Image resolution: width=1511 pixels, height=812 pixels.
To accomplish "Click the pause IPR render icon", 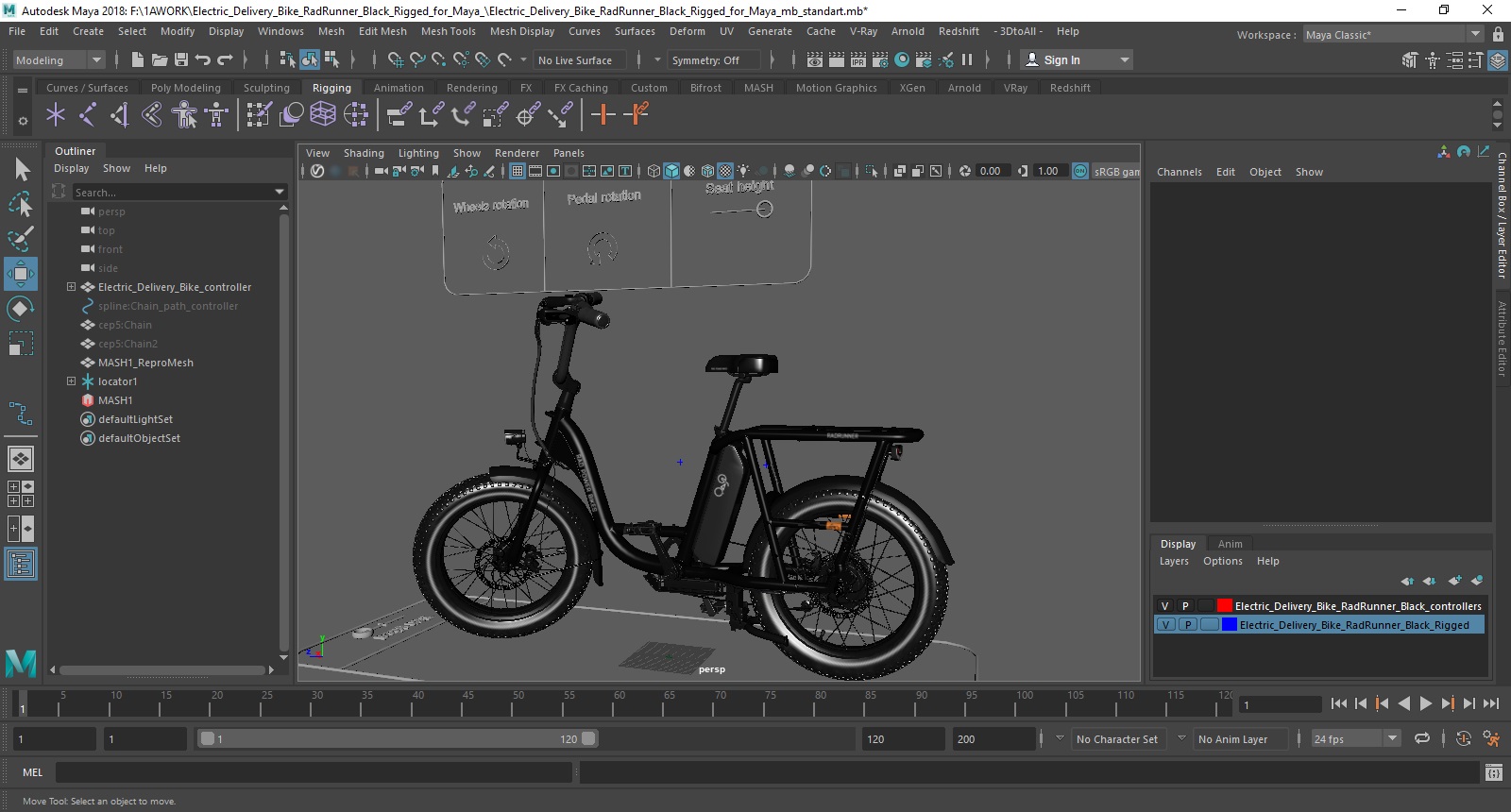I will pyautogui.click(x=967, y=59).
